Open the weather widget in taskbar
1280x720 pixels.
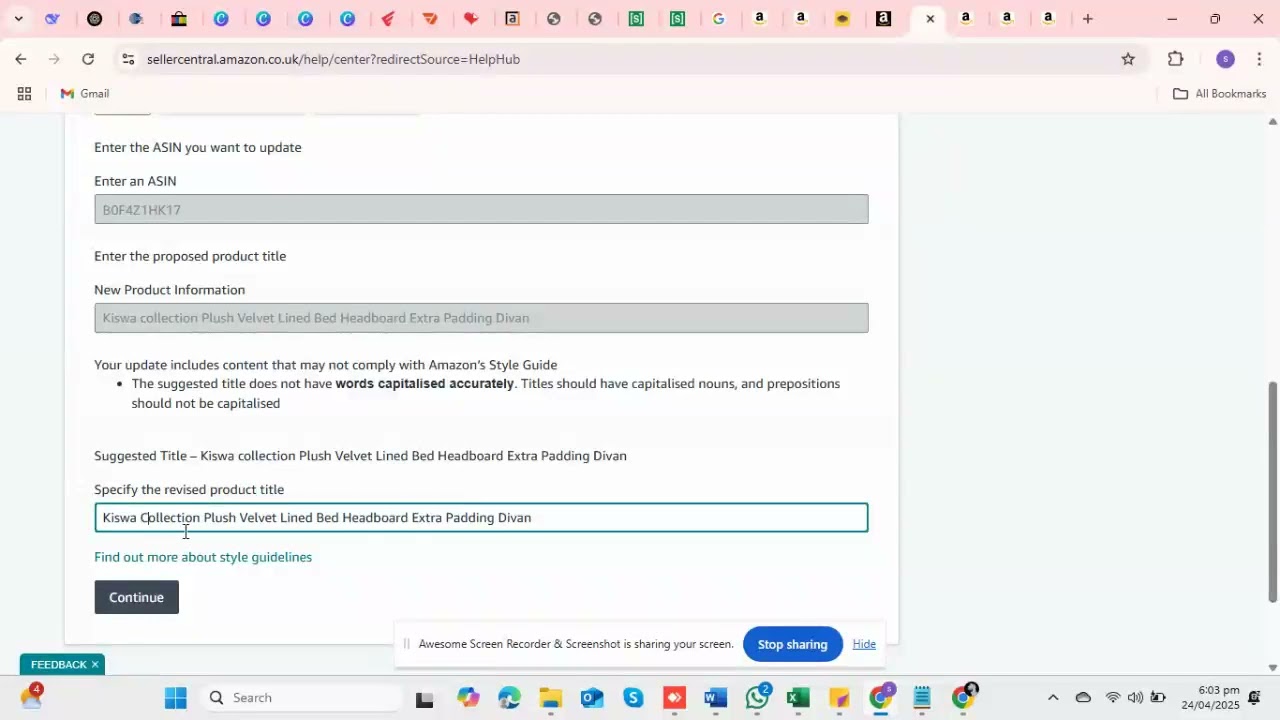tap(30, 697)
